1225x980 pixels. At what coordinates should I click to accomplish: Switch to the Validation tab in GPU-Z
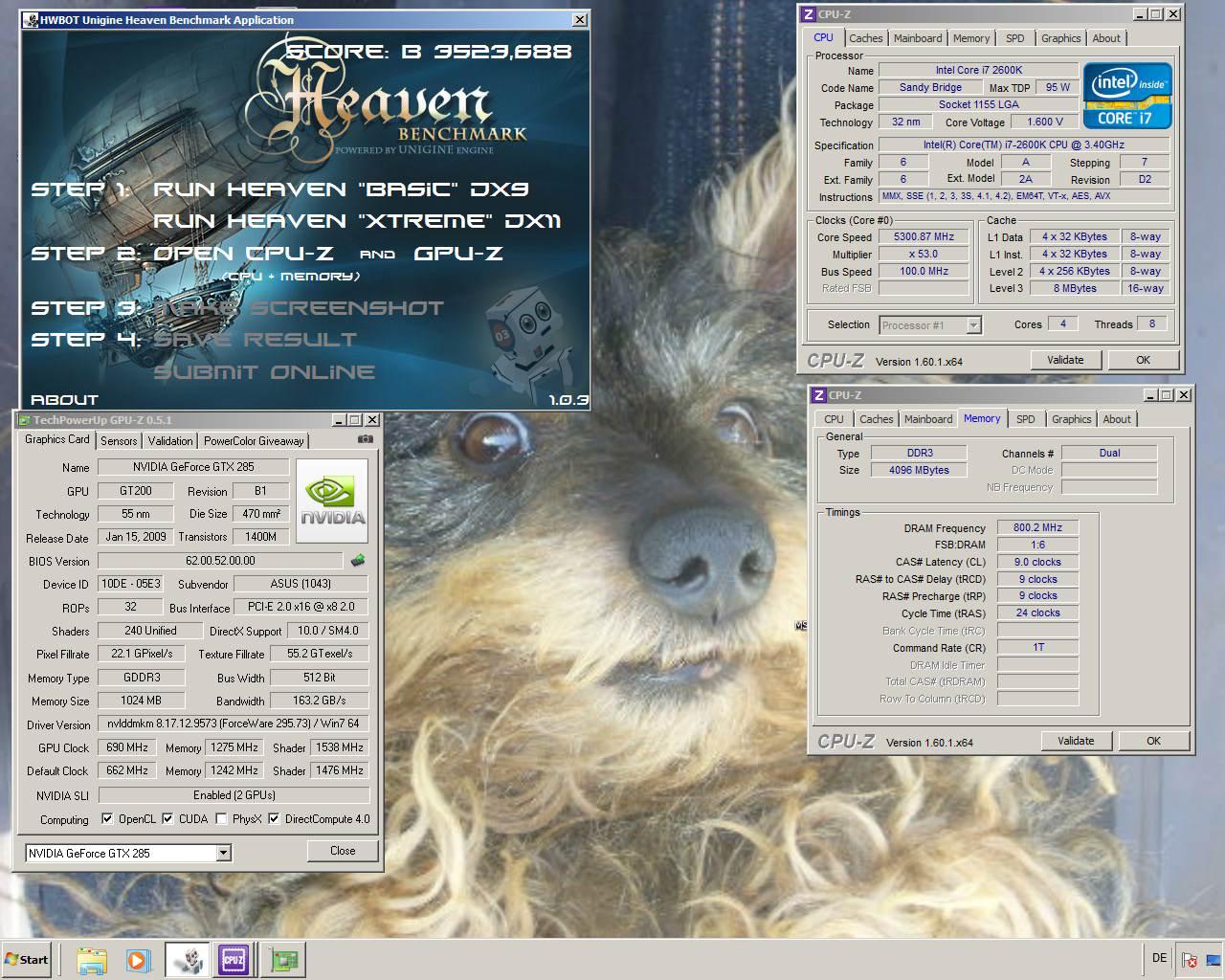click(x=170, y=441)
